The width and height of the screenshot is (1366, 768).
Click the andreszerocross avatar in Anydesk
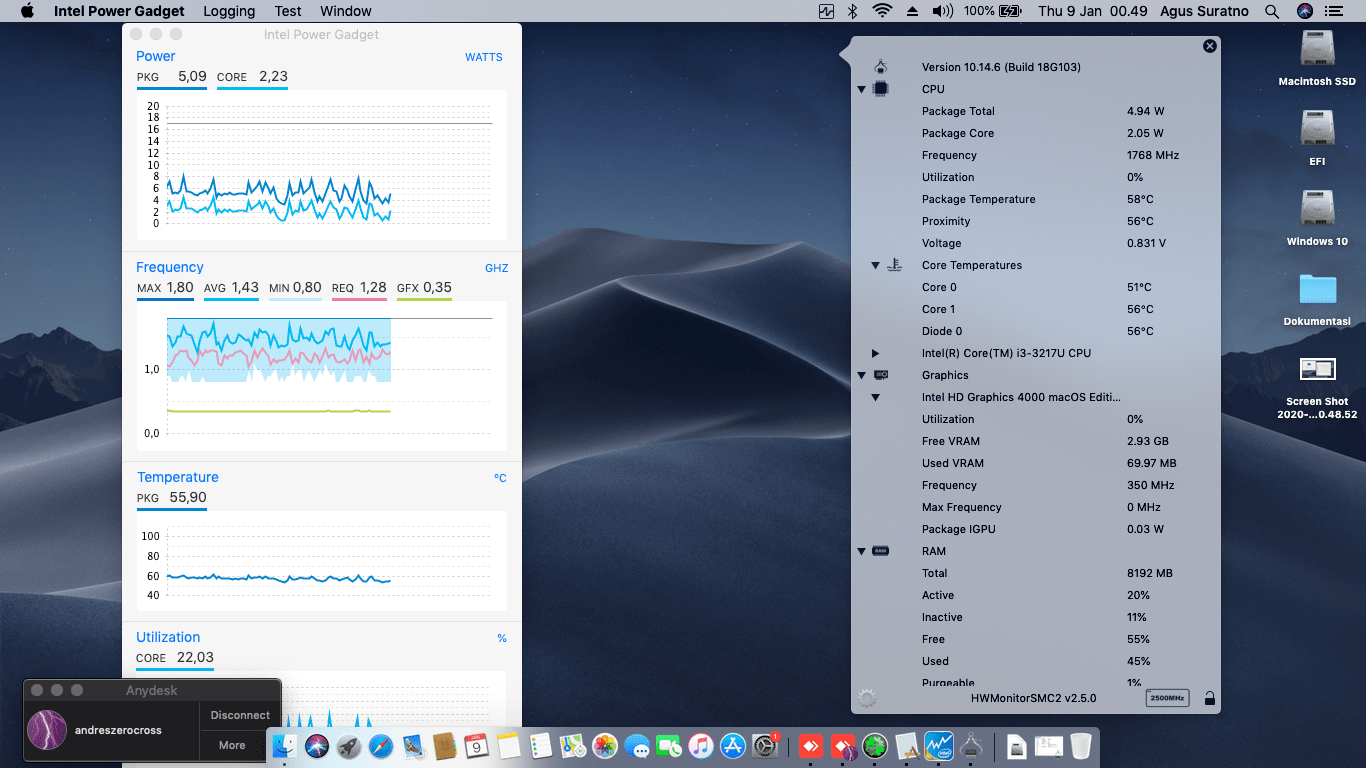[47, 730]
